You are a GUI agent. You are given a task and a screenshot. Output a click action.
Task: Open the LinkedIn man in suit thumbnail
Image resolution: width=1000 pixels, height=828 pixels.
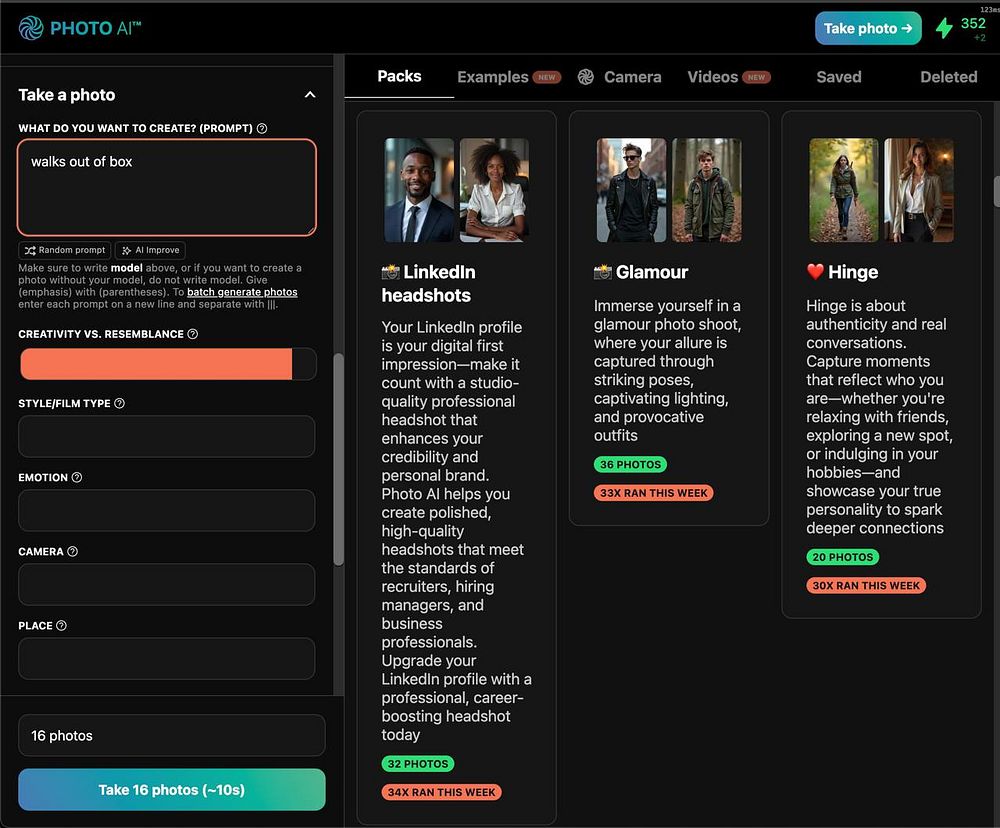pos(419,190)
